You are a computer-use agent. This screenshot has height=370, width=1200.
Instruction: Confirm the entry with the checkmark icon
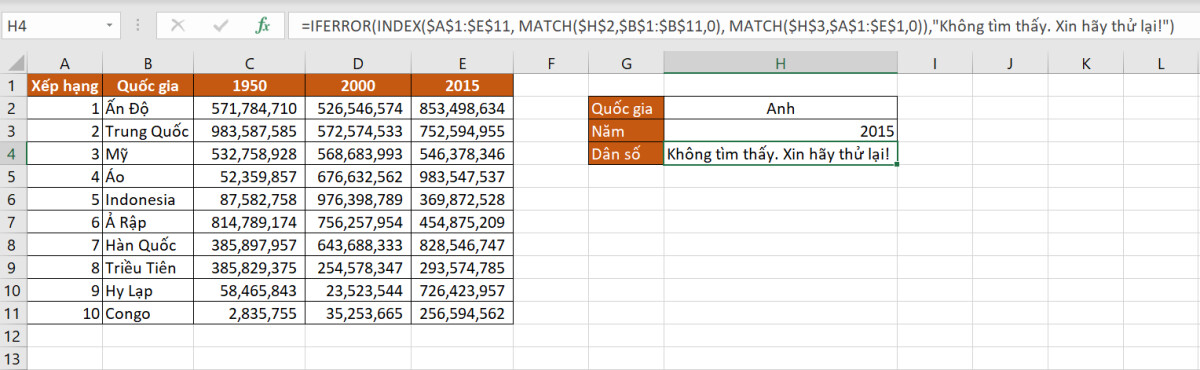[x=220, y=25]
